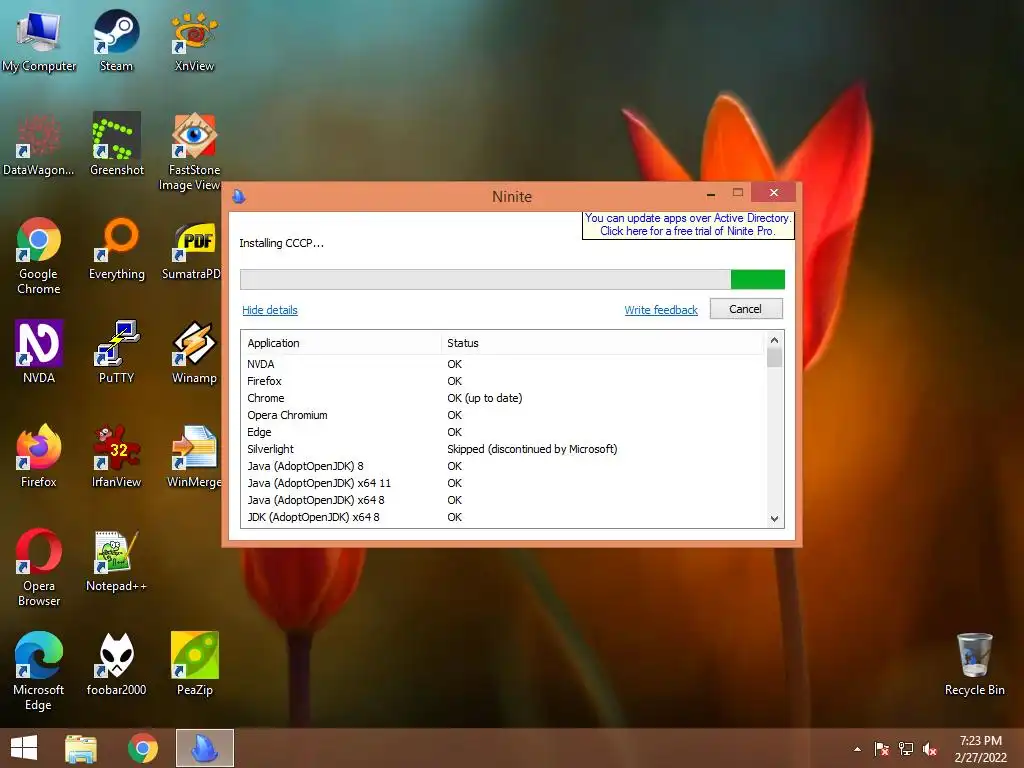Launch Steam from the desktop
1024x768 pixels.
click(x=116, y=40)
